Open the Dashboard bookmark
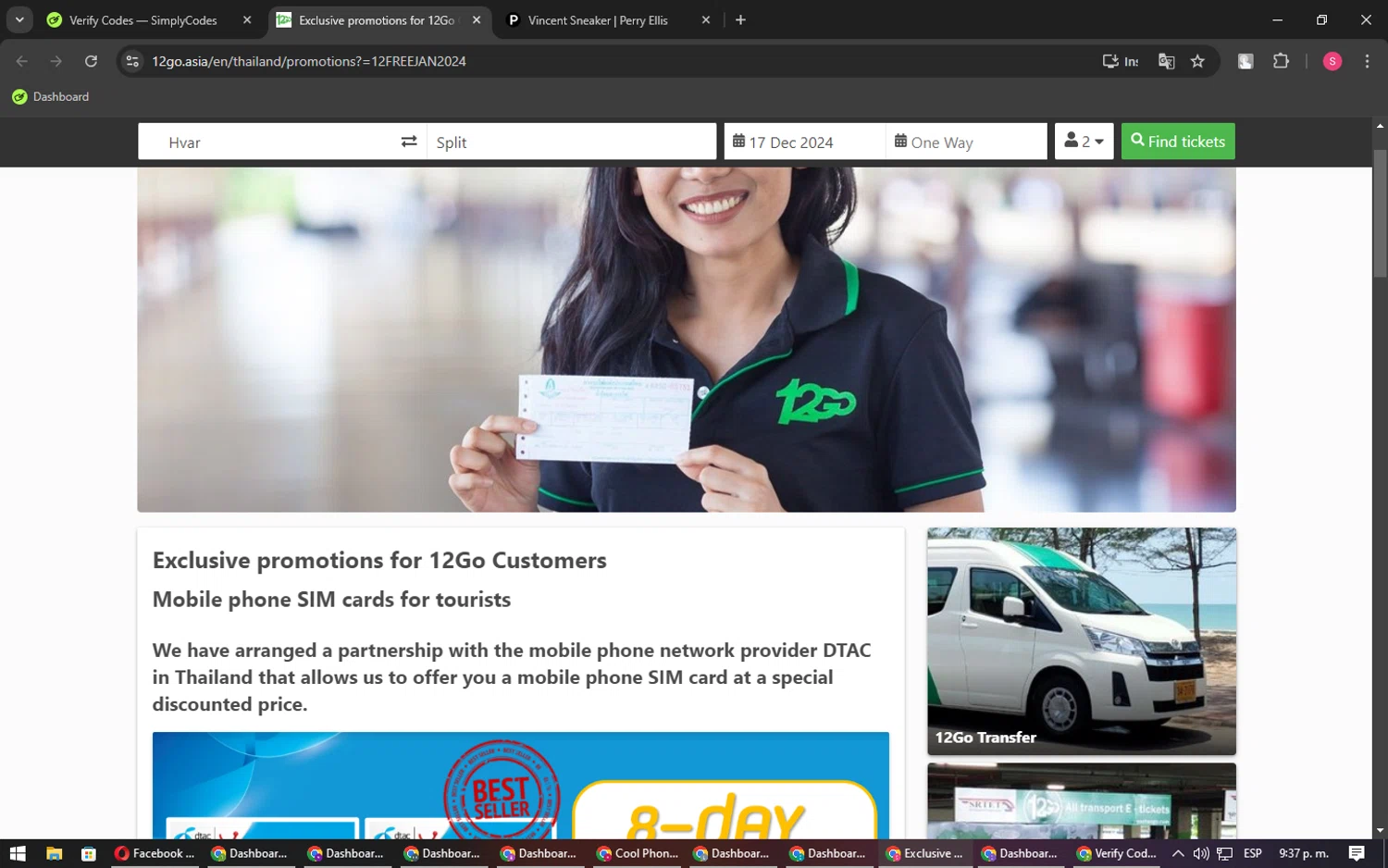The image size is (1388, 868). pos(51,96)
